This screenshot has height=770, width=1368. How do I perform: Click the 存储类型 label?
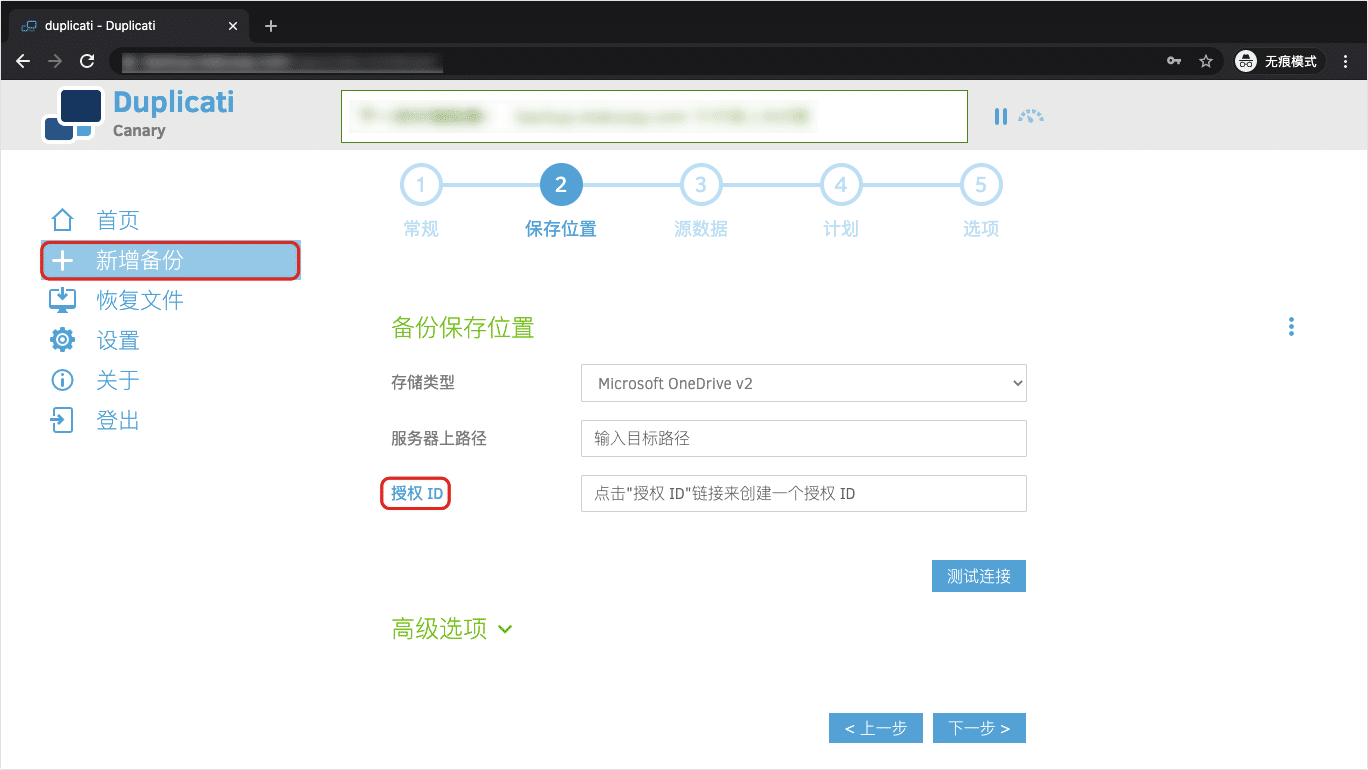pos(423,382)
